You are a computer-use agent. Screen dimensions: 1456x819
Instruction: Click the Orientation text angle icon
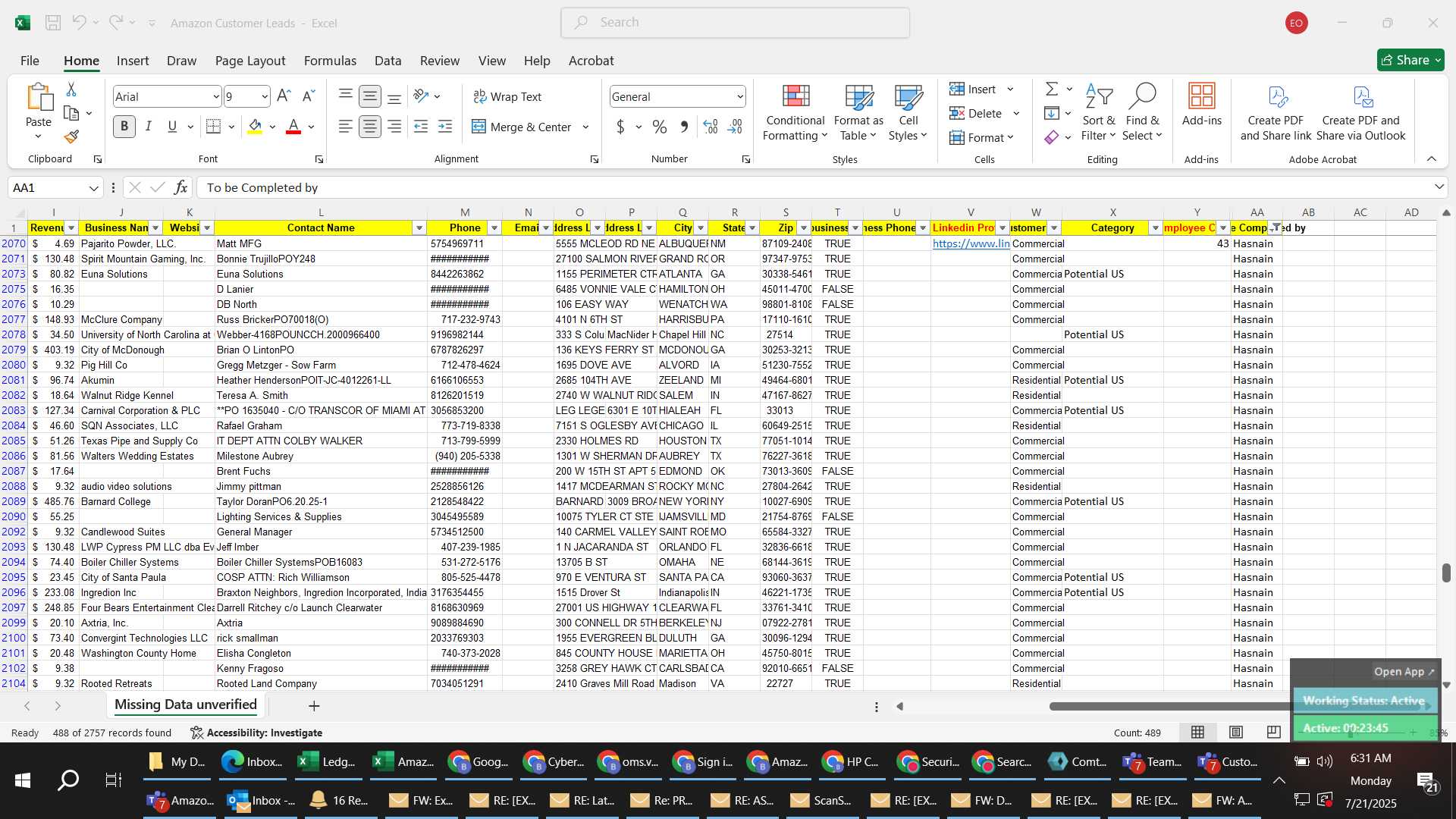422,96
